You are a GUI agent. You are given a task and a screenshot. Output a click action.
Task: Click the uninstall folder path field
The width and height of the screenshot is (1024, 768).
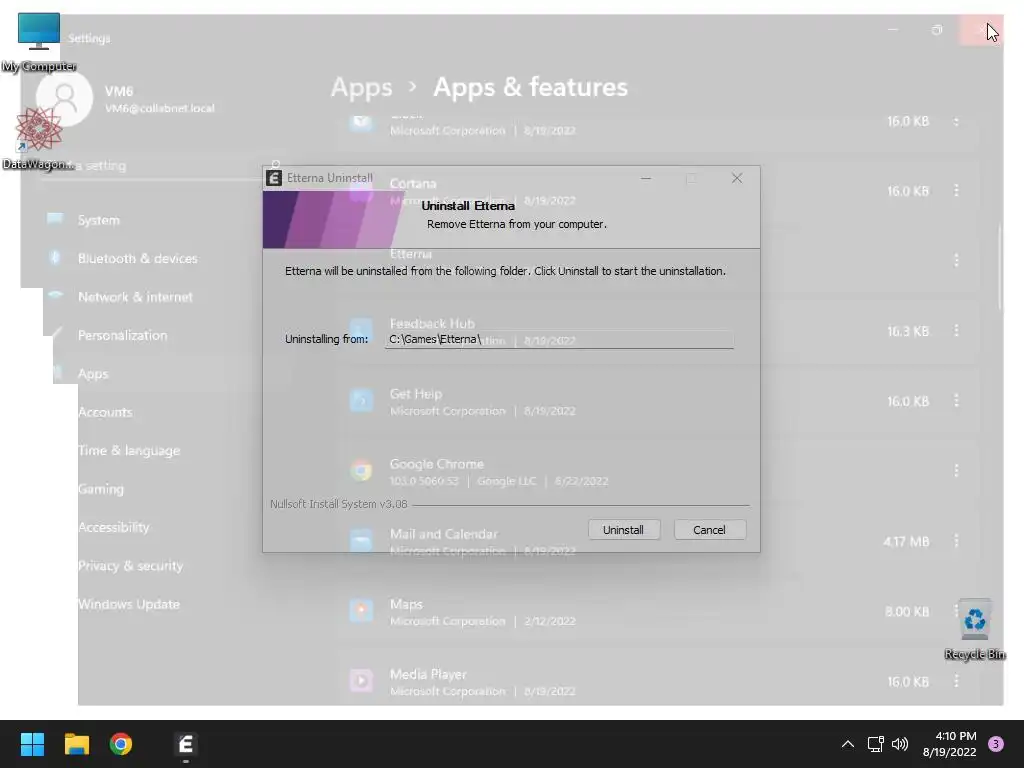[559, 339]
